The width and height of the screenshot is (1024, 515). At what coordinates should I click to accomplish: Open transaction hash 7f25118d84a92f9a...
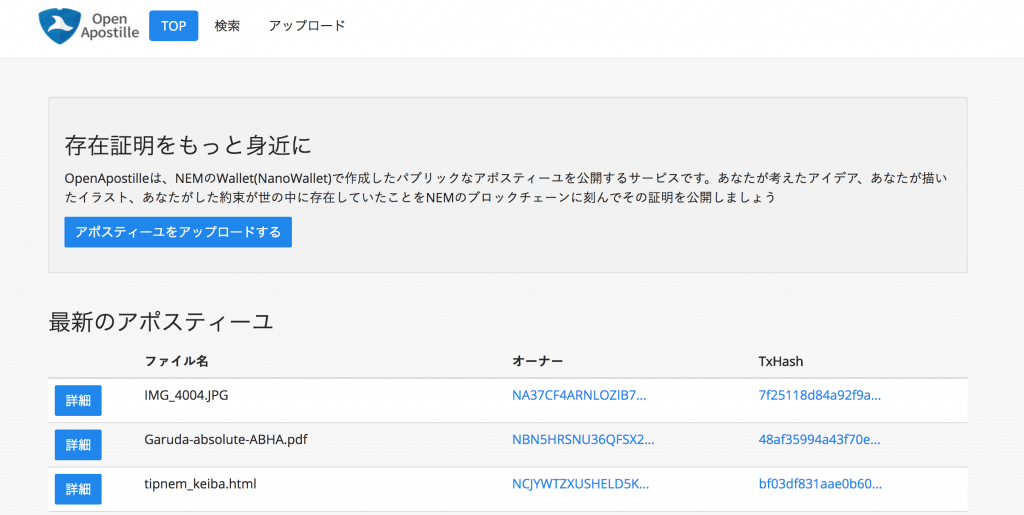(820, 395)
